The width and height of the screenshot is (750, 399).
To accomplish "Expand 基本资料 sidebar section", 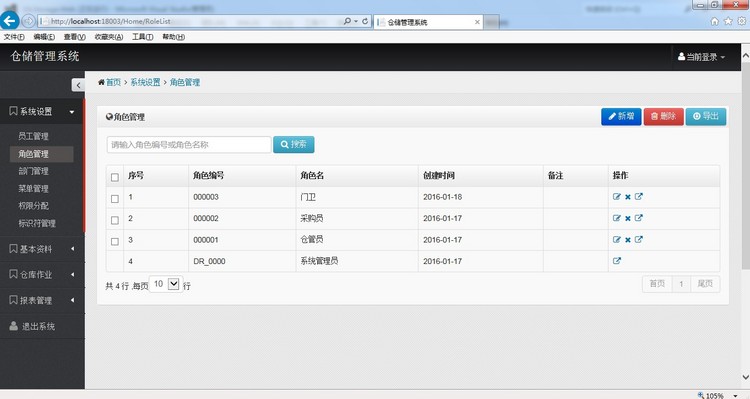I will [x=42, y=249].
